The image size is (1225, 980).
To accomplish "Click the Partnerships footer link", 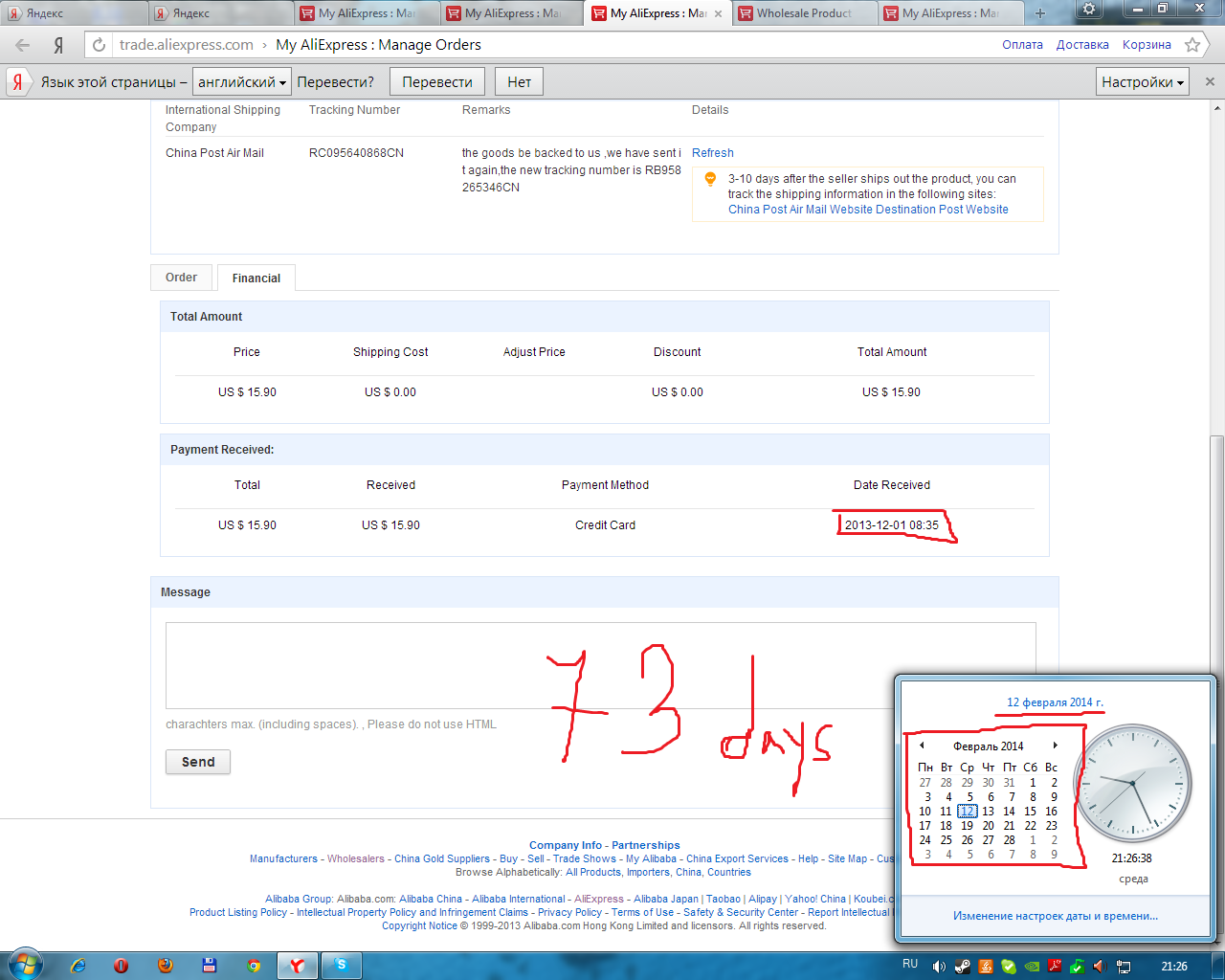I will pyautogui.click(x=646, y=845).
